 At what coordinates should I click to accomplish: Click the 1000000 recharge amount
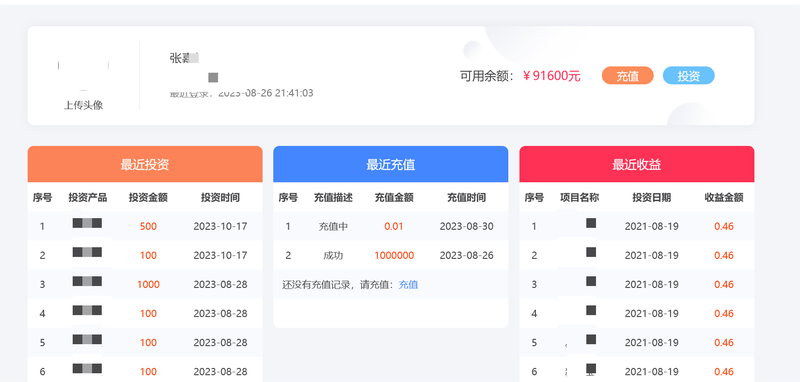coord(394,256)
